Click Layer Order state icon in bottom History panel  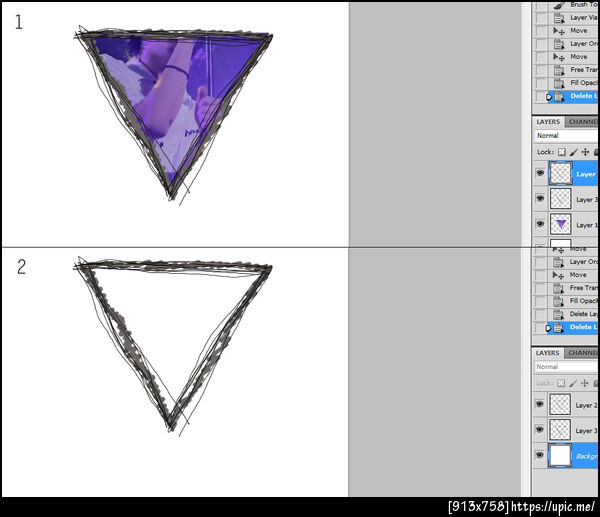(x=558, y=262)
